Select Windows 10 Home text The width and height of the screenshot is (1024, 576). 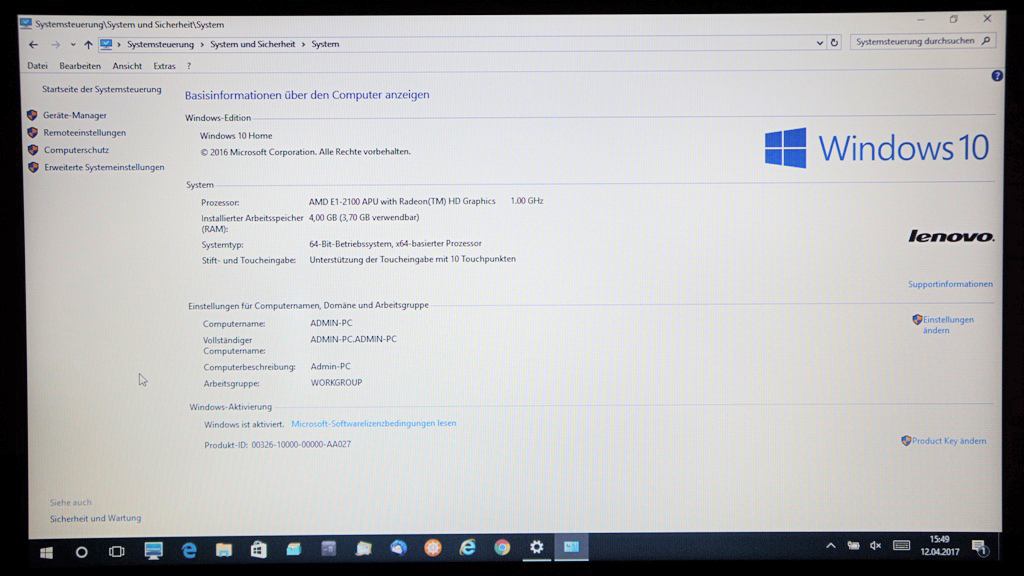click(236, 136)
